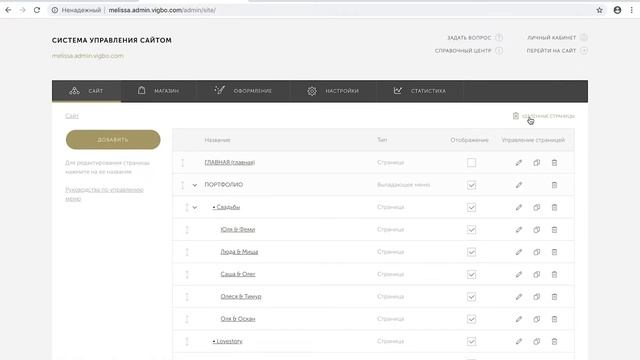640x360 pixels.
Task: Delete the Олеся & Тимур page
Action: [554, 297]
